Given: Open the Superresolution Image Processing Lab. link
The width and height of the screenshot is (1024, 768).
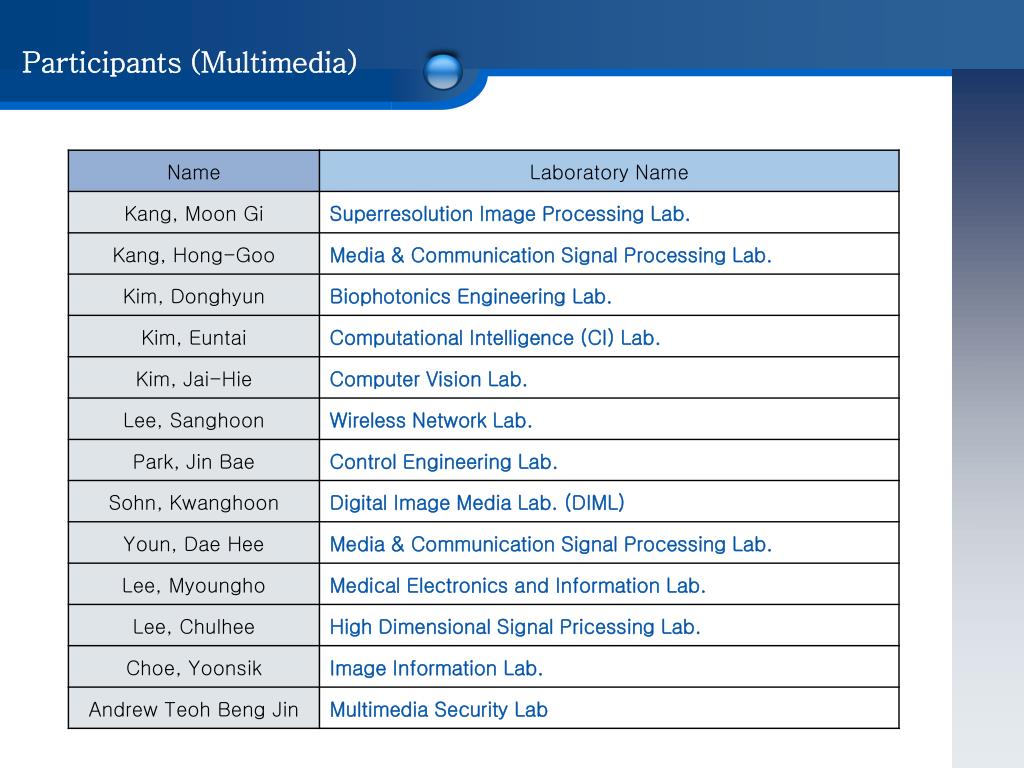Looking at the screenshot, I should point(509,214).
